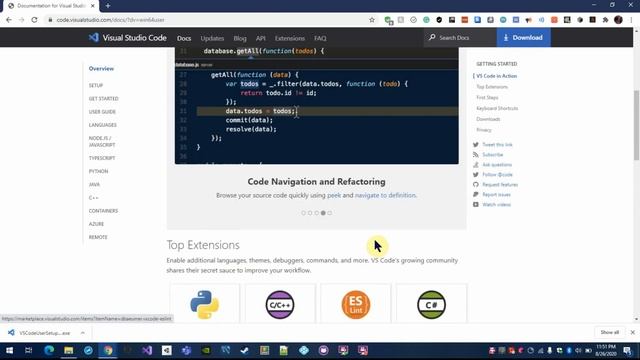Expand the REMOTE sidebar section
This screenshot has height=360, width=640.
(98, 237)
